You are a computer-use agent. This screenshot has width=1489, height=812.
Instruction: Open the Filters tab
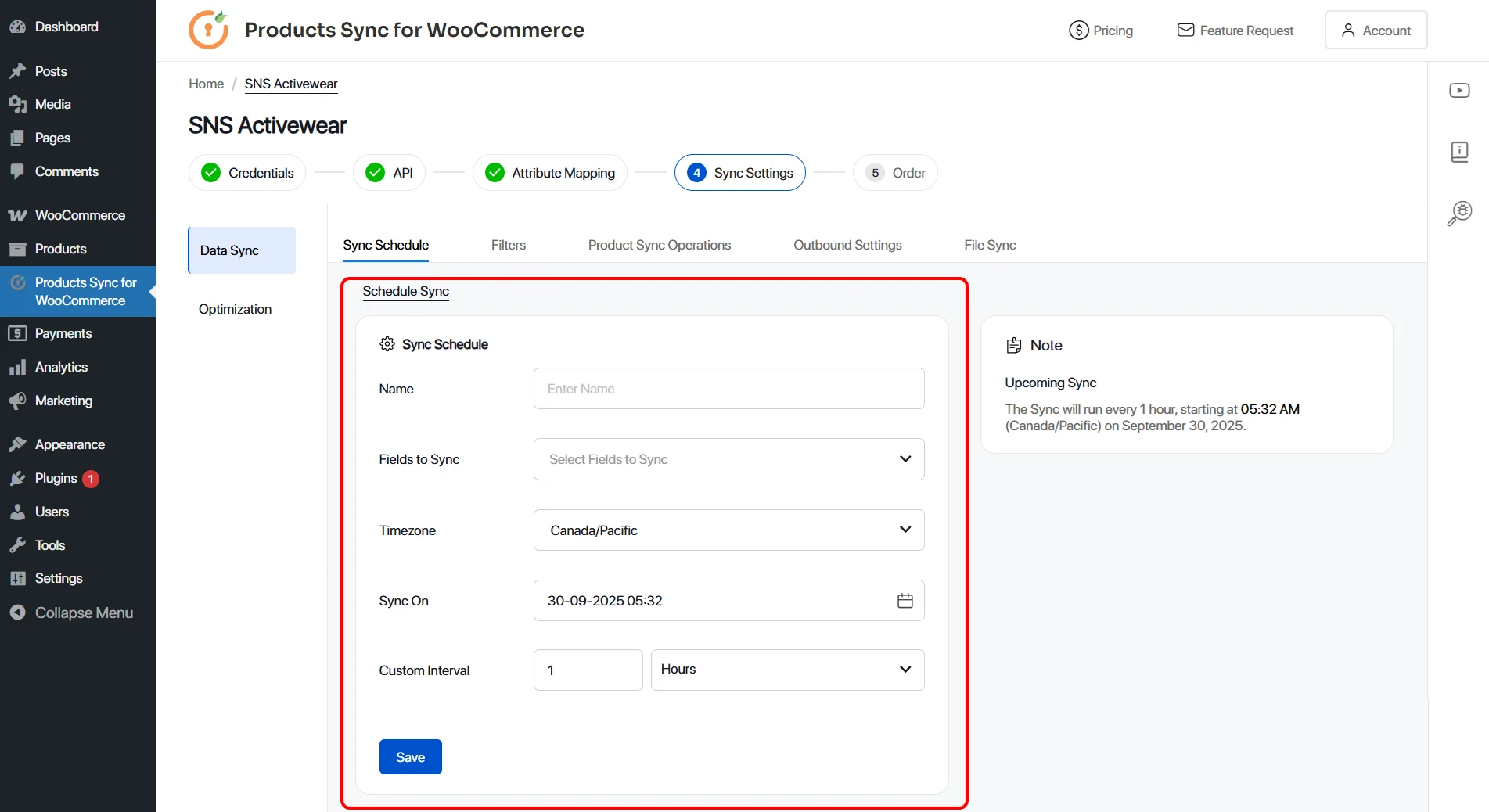pyautogui.click(x=508, y=245)
